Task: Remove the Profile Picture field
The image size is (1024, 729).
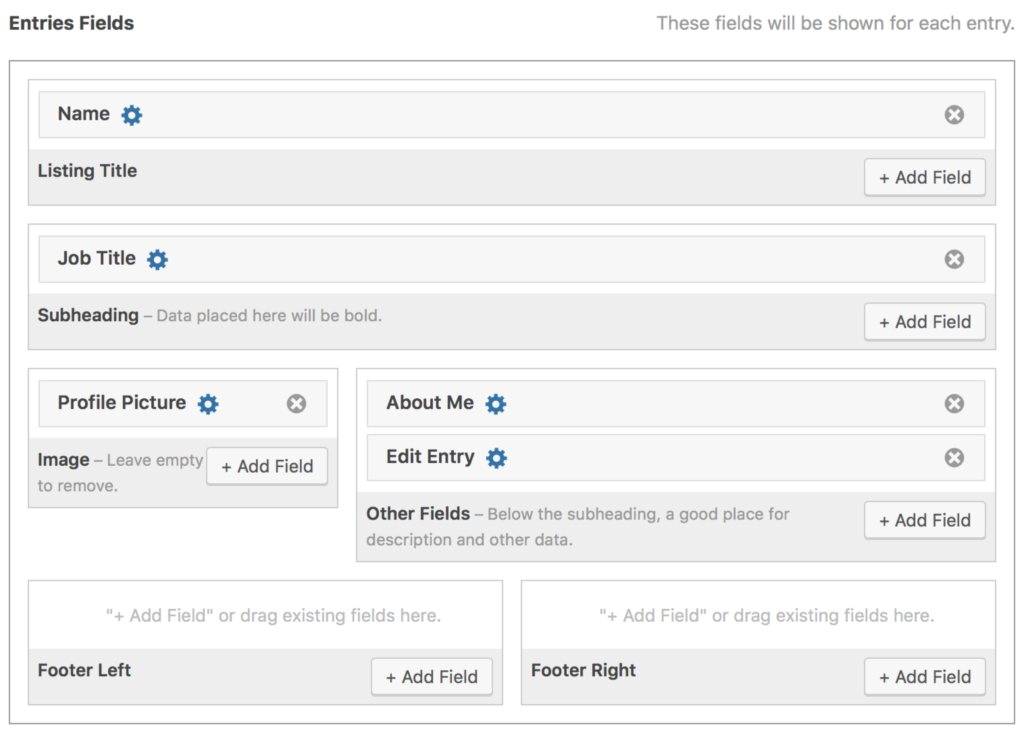Action: [x=296, y=404]
